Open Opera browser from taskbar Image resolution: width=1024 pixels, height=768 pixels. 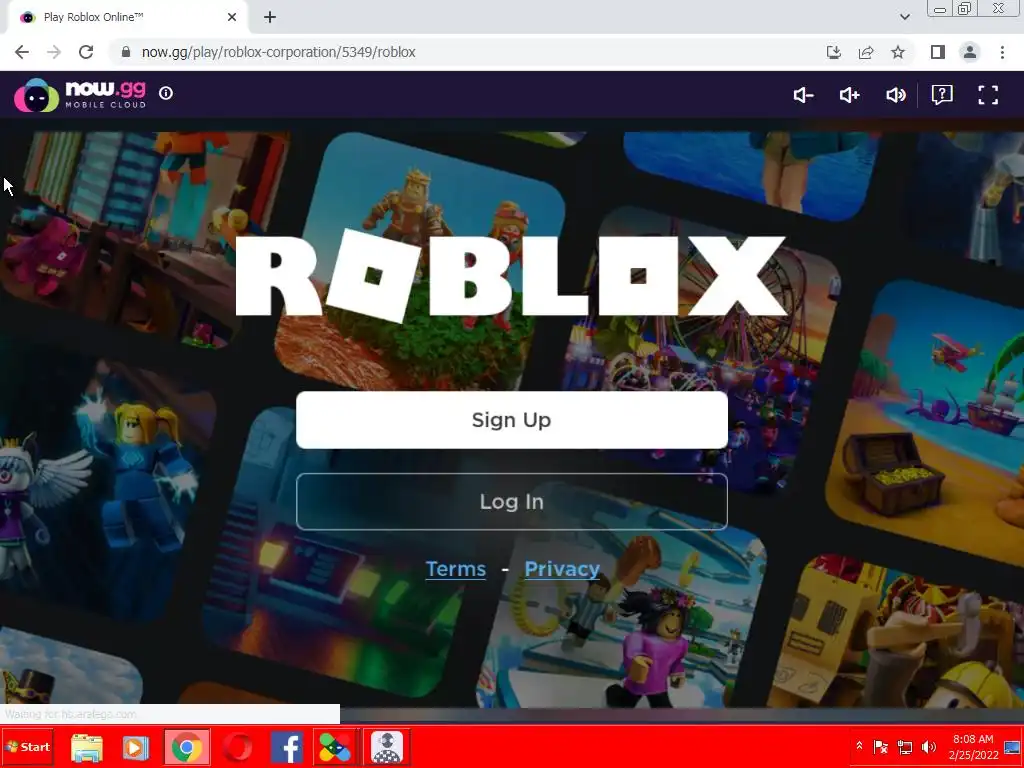tap(238, 747)
